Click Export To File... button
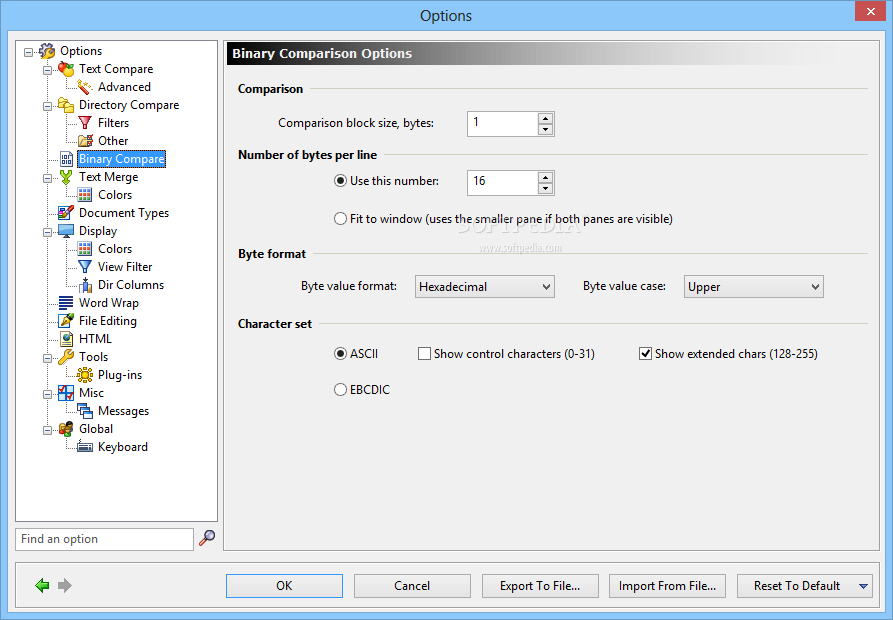 tap(540, 586)
